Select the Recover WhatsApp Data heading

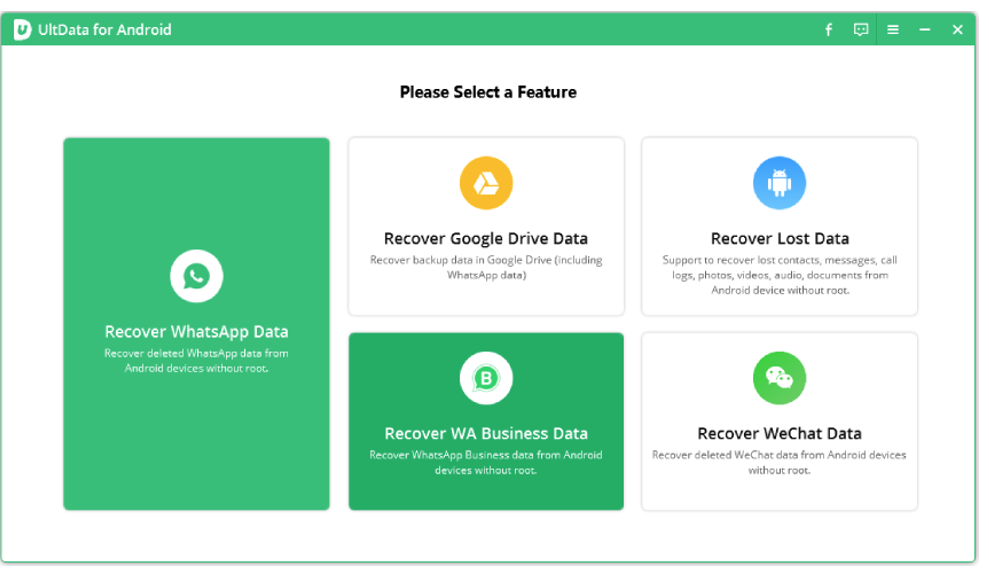click(196, 332)
